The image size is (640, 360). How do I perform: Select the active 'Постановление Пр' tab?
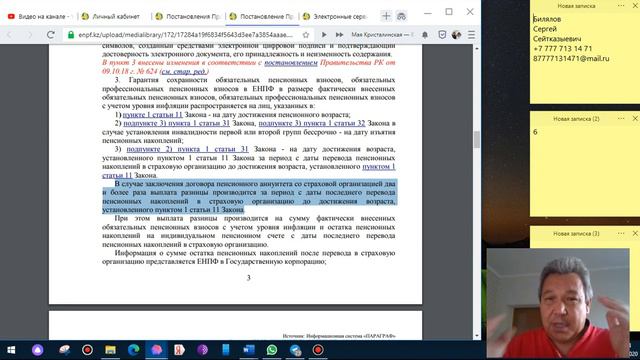262,16
